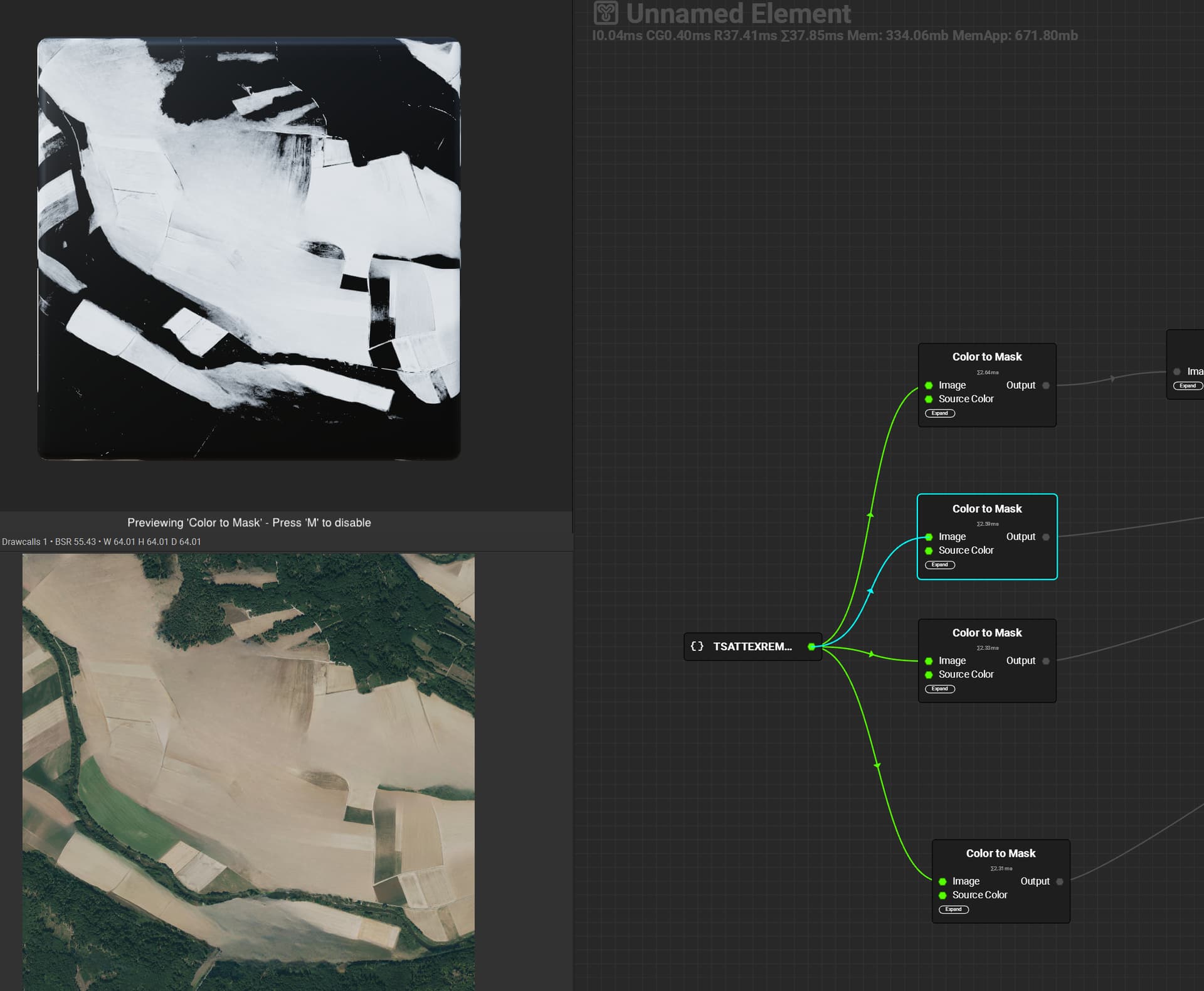Click Output port on the 2.64ms Color to Mask
This screenshot has height=991, width=1204.
click(1045, 386)
